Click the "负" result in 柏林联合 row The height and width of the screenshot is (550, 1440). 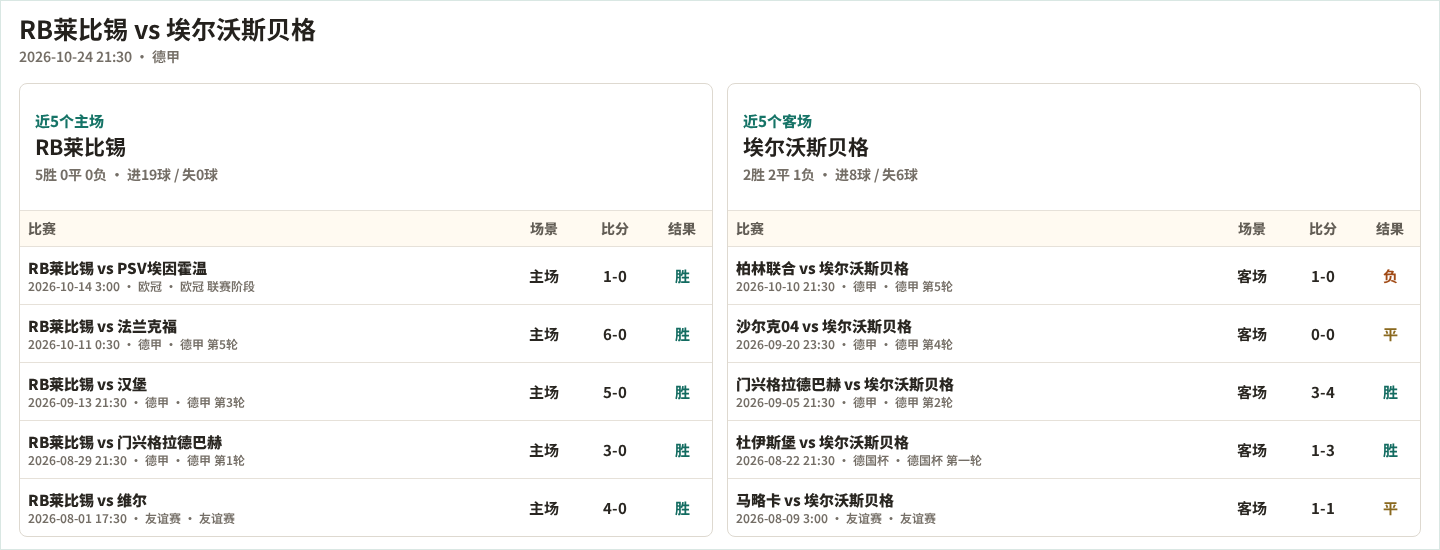click(1390, 276)
